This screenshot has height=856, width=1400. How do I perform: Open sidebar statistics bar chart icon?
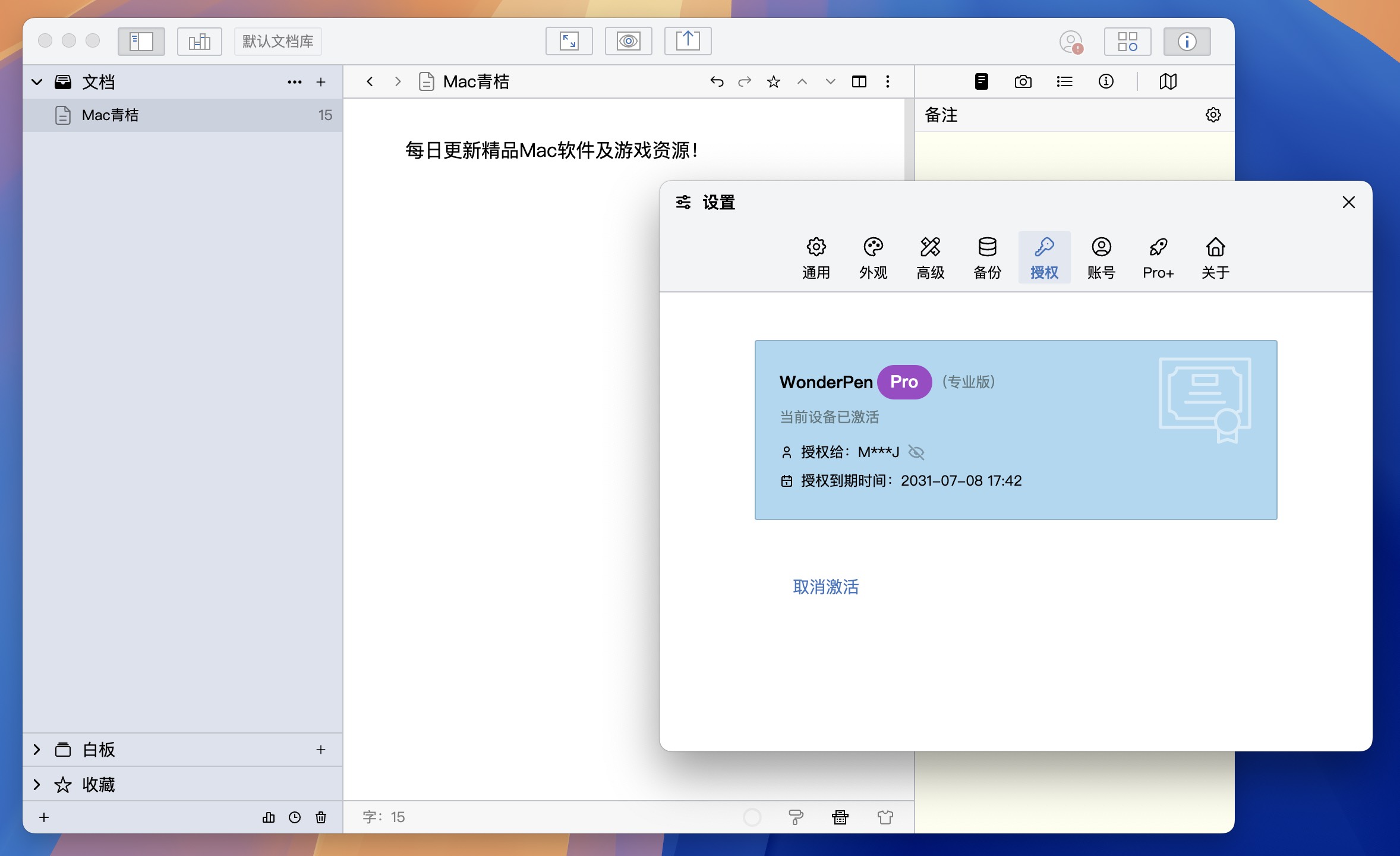click(269, 817)
